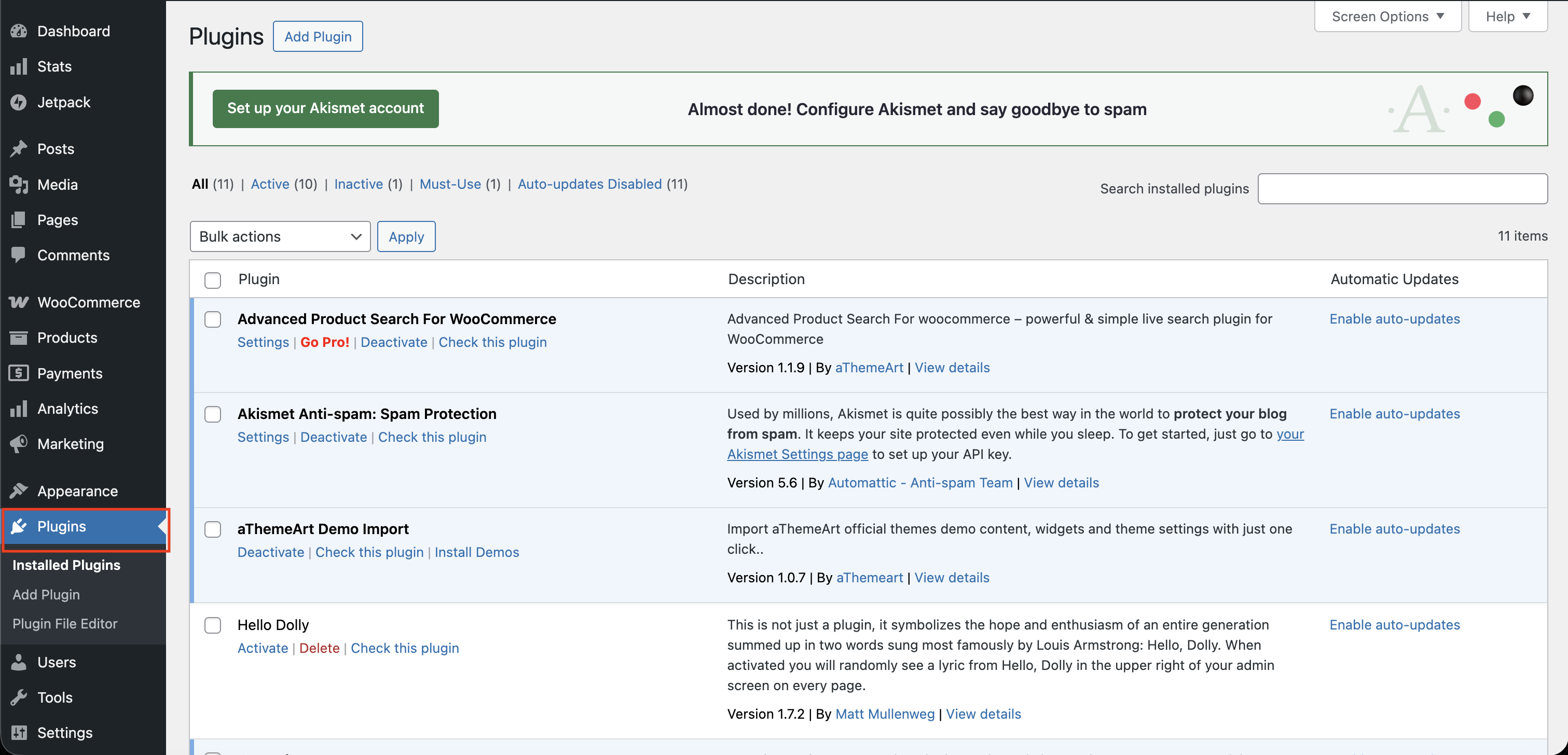Click Deactivate under aThemeArt Demo Import

coord(271,552)
